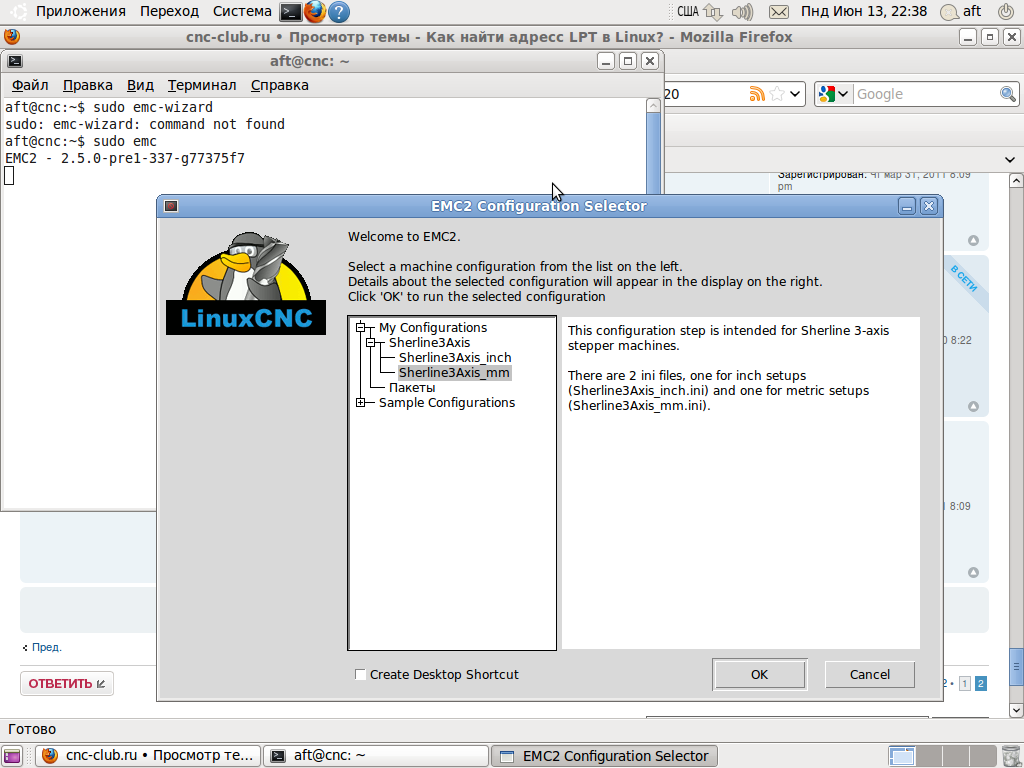Click the show desktop icon in taskbar
The width and height of the screenshot is (1024, 768).
pyautogui.click(x=12, y=756)
